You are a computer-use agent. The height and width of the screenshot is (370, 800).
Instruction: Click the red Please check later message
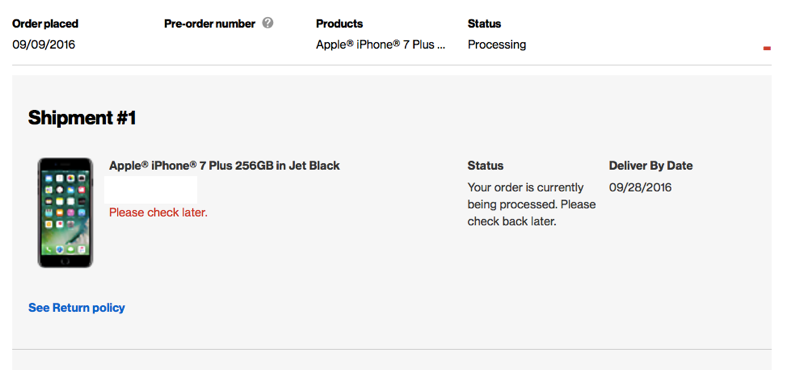(x=158, y=212)
